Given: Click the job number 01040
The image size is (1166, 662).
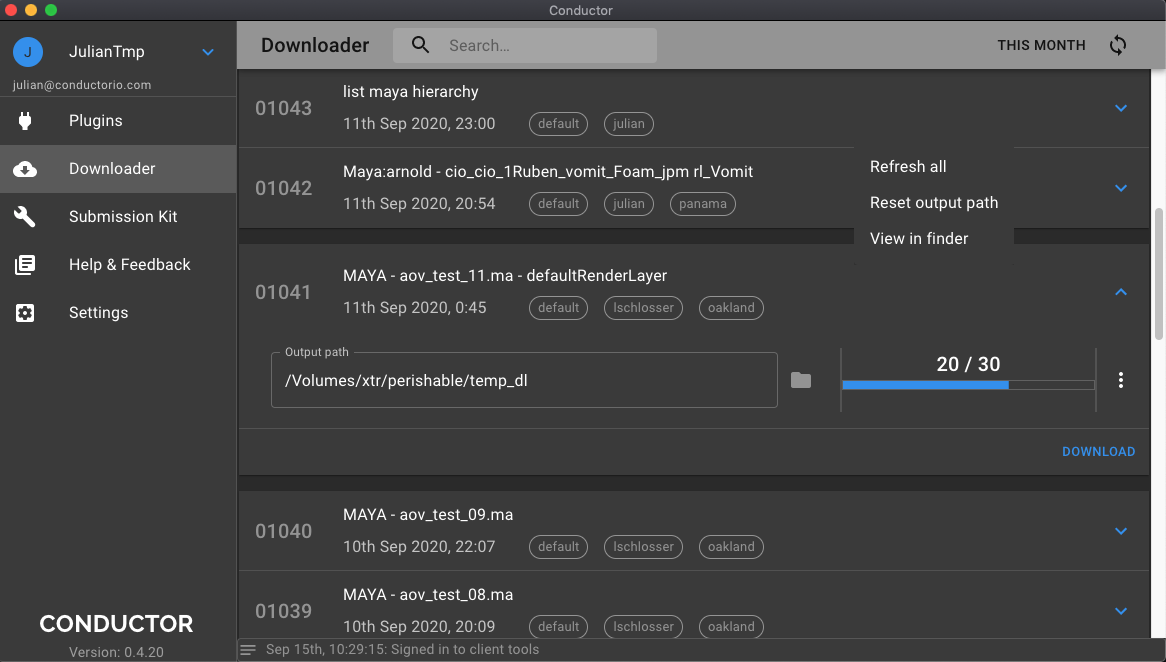Looking at the screenshot, I should pos(283,532).
